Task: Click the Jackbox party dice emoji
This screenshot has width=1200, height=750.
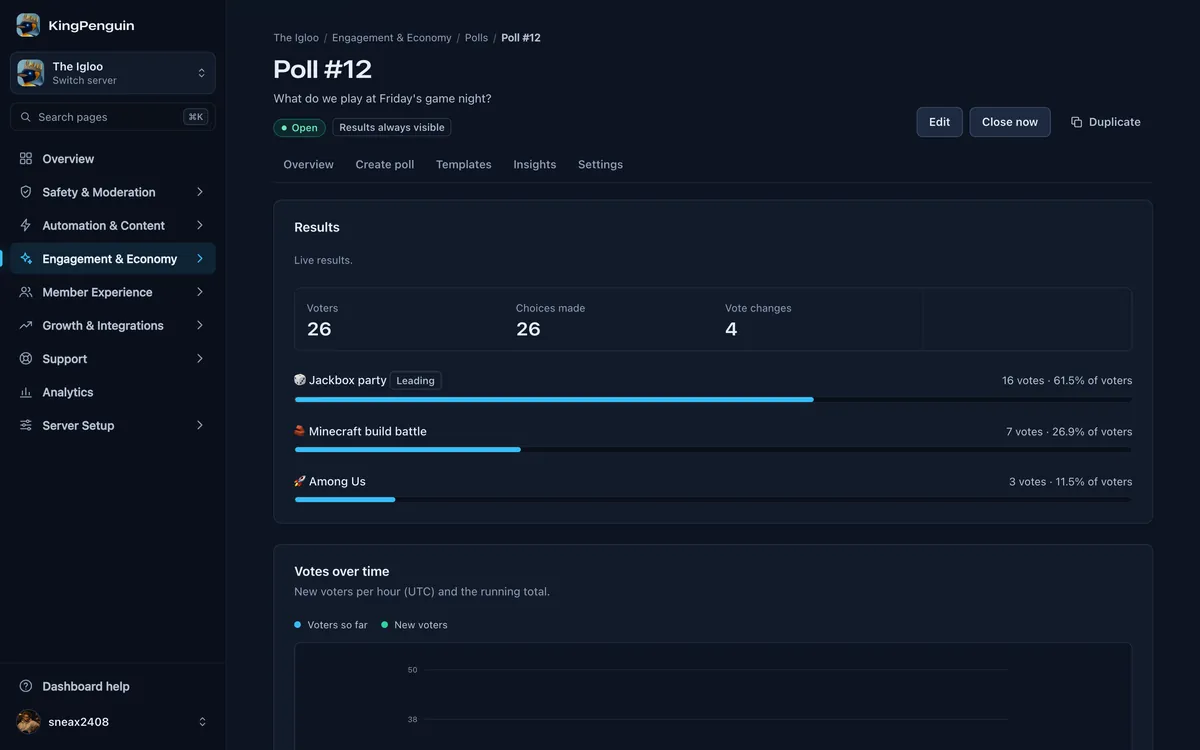Action: (x=300, y=380)
